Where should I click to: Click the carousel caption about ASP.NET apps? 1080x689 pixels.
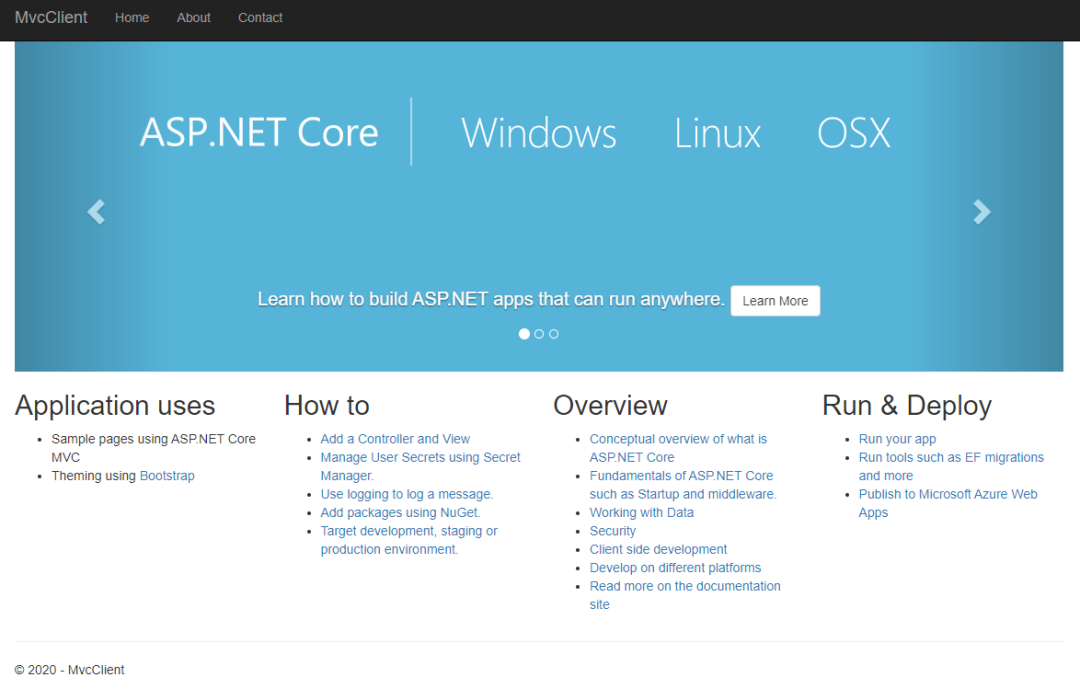pos(491,300)
